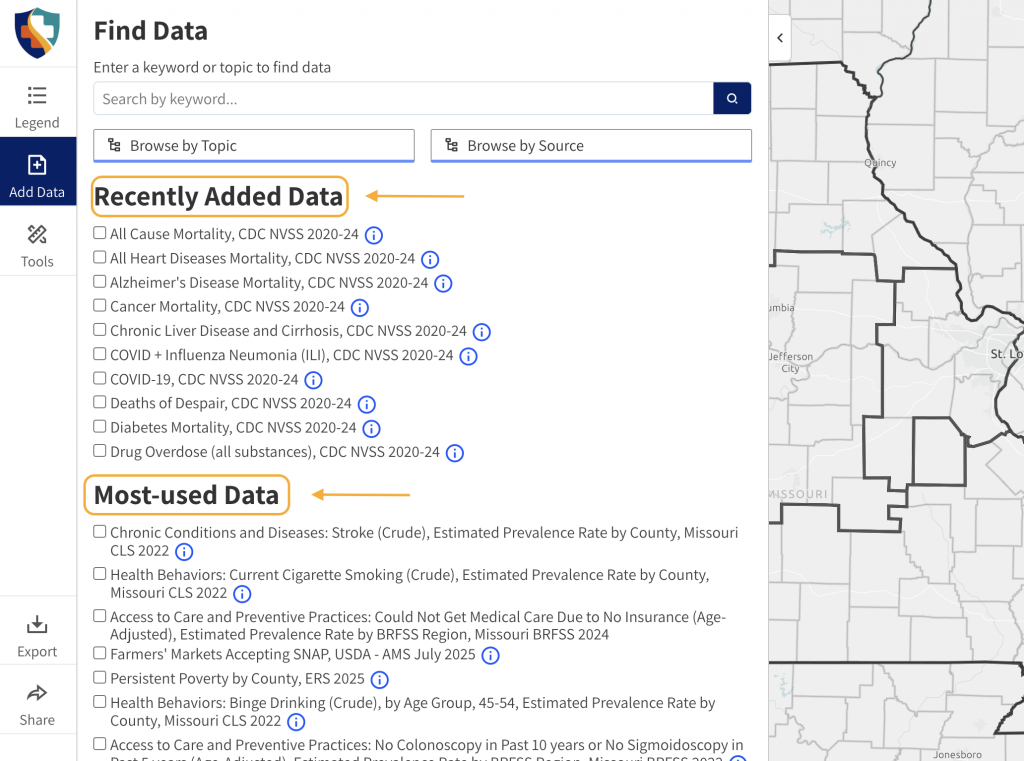
Task: Tick the Diabetes Mortality checkbox
Action: pyautogui.click(x=100, y=427)
